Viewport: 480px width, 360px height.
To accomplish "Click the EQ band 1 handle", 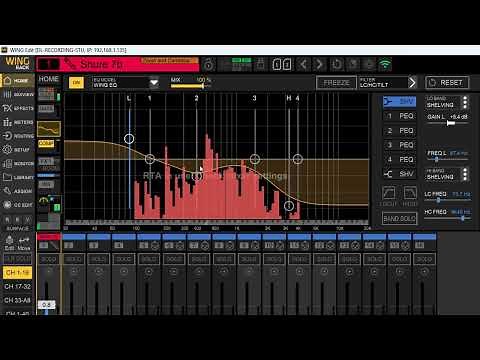I will (x=150, y=159).
